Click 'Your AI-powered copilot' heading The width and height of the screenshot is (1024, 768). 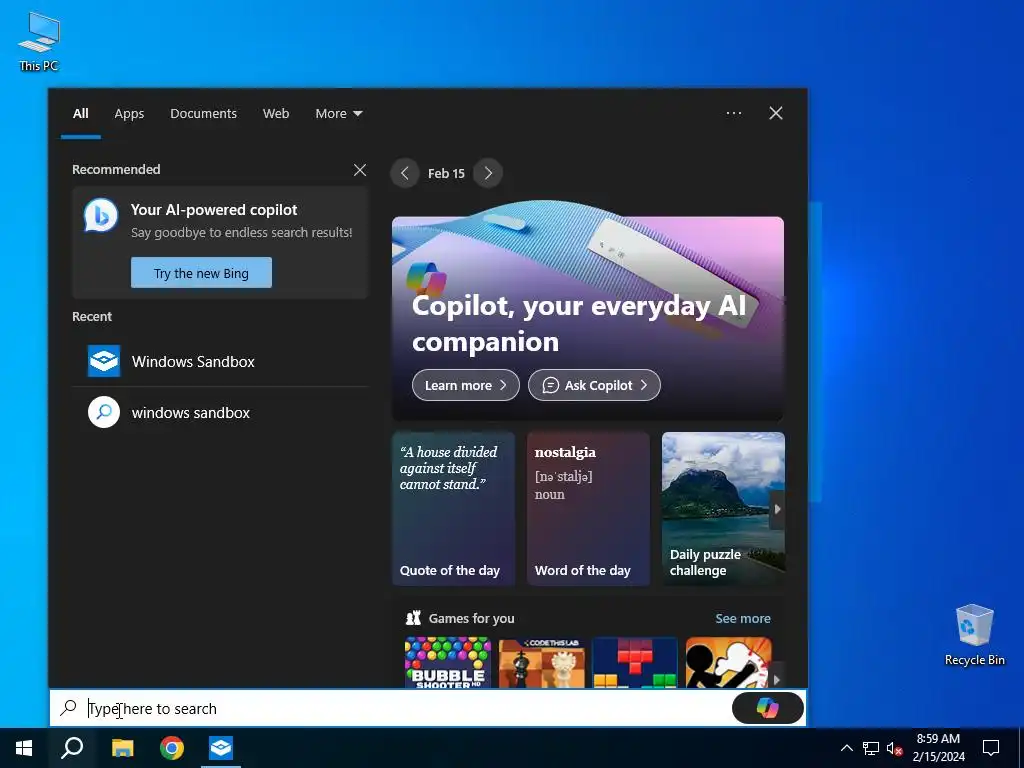coord(214,210)
